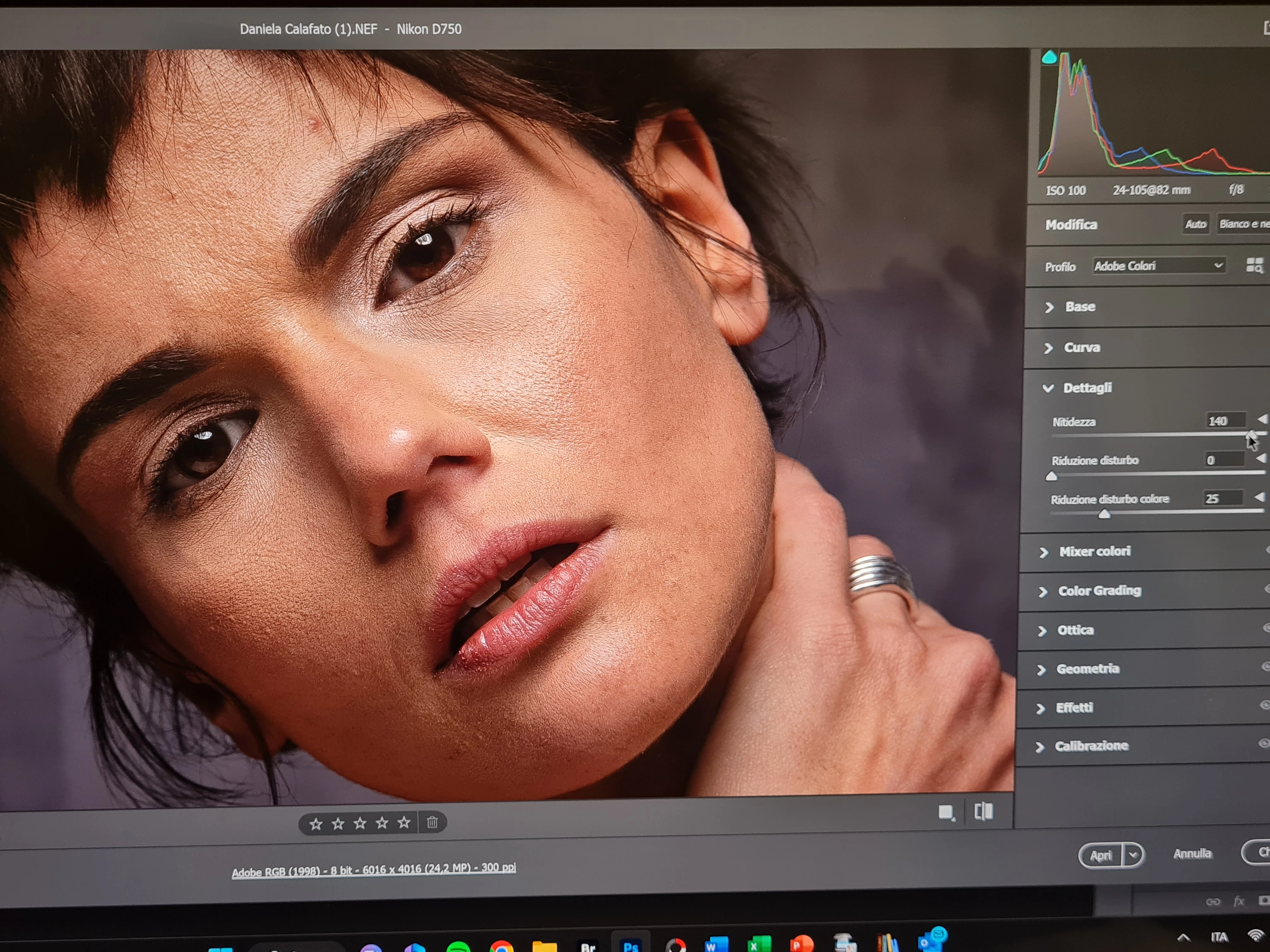
Task: Click the Wi-Fi icon in system tray
Action: tap(1256, 935)
